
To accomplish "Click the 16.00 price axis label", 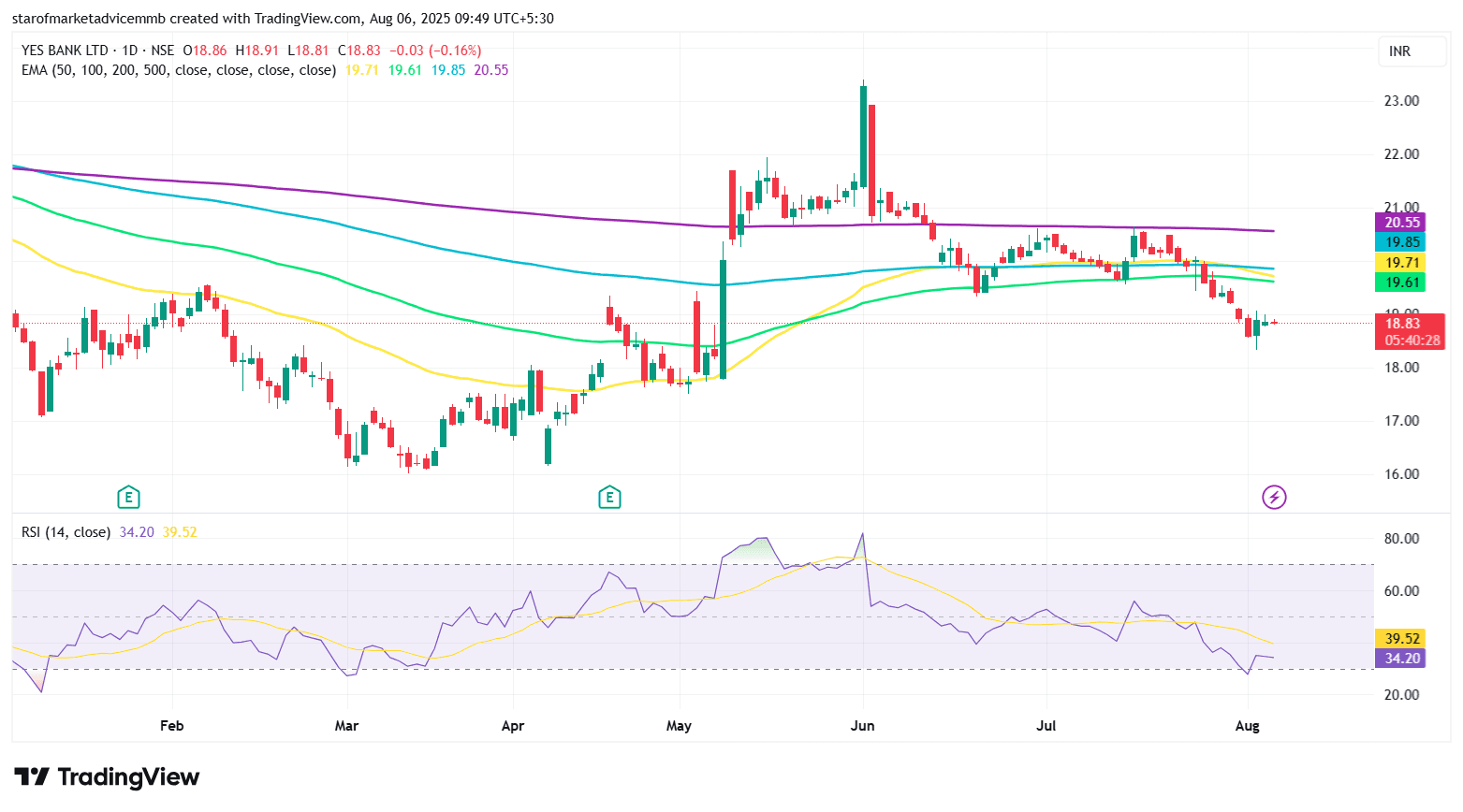I will [1401, 474].
